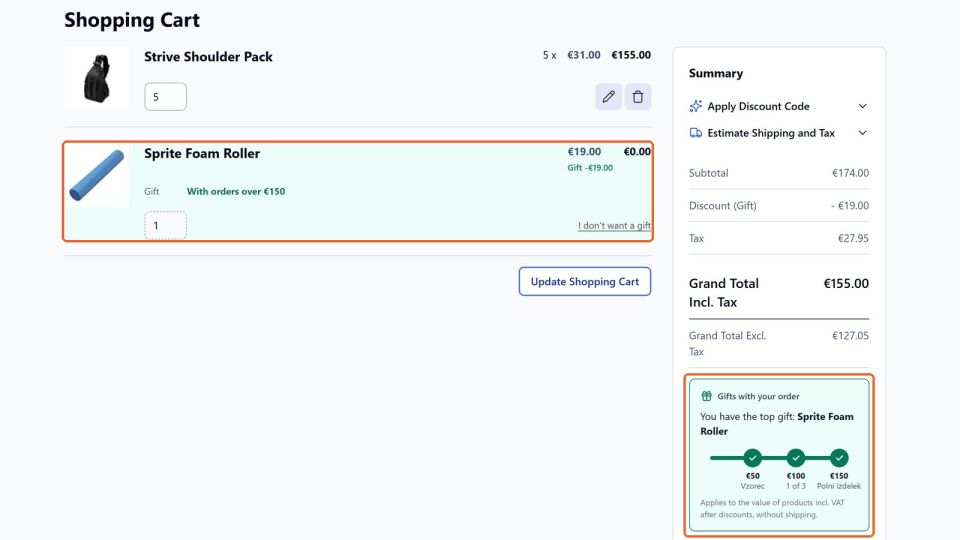
Task: Open the Estimate Shipping and Tax section
Action: [x=779, y=133]
